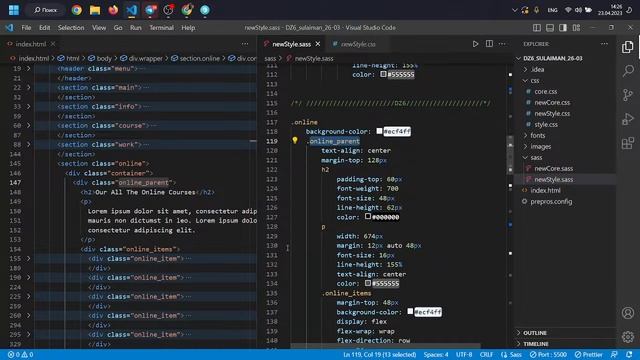
Task: Open the Accounts menu icon
Action: point(628,313)
